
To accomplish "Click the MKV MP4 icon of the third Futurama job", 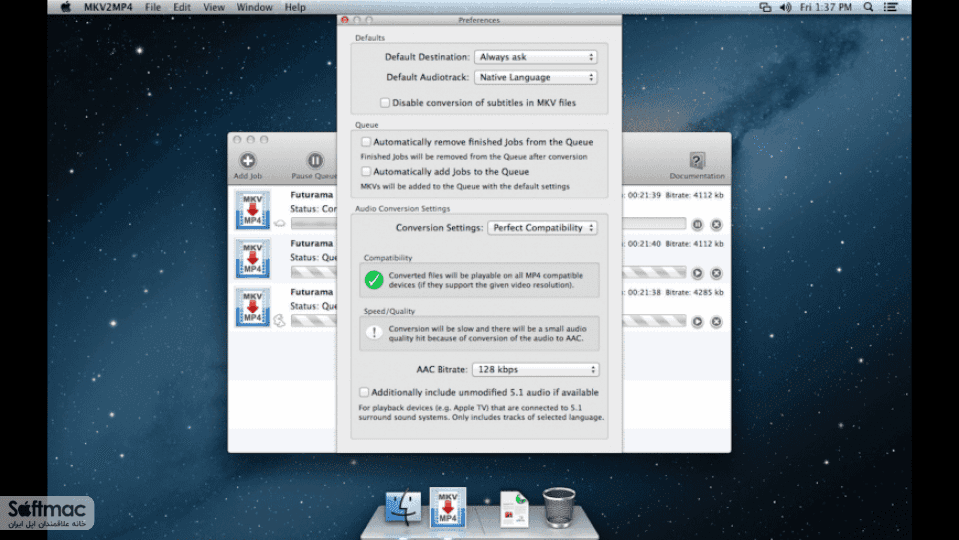I will 253,307.
